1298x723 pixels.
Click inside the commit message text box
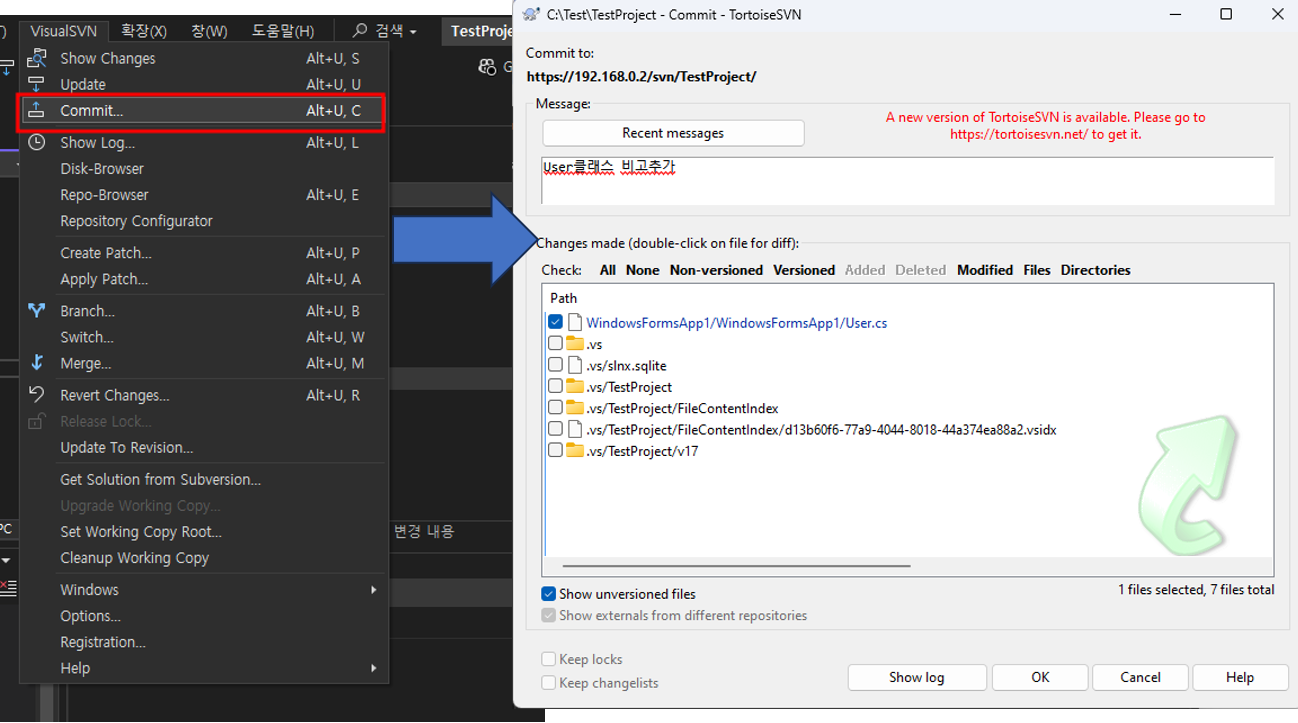pyautogui.click(x=908, y=180)
